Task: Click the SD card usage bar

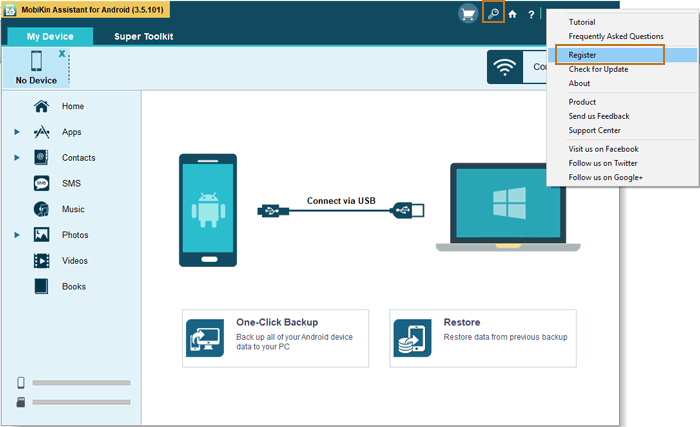Action: tap(81, 402)
